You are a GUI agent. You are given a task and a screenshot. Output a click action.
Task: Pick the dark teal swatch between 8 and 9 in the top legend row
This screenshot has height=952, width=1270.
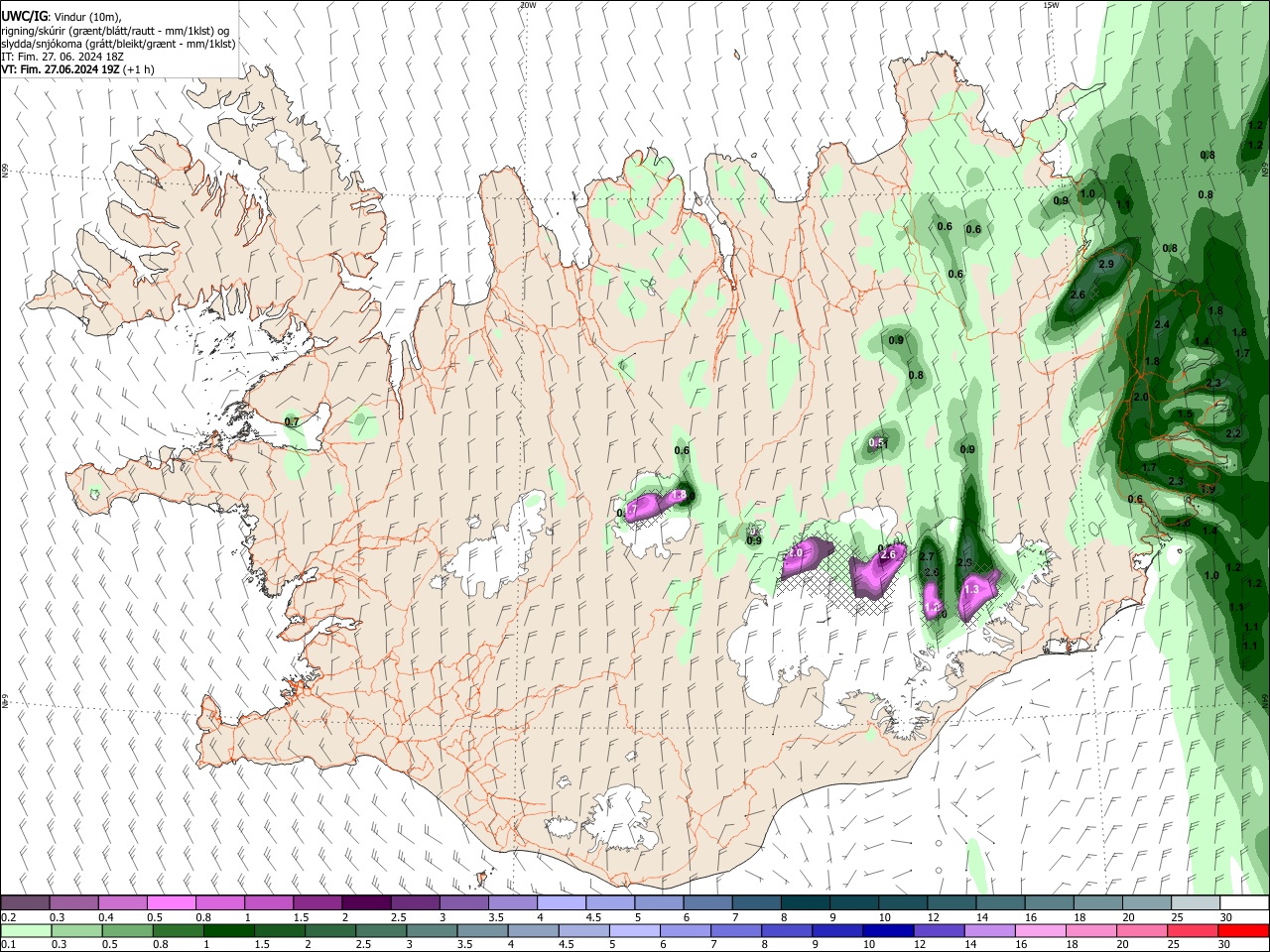point(805,902)
